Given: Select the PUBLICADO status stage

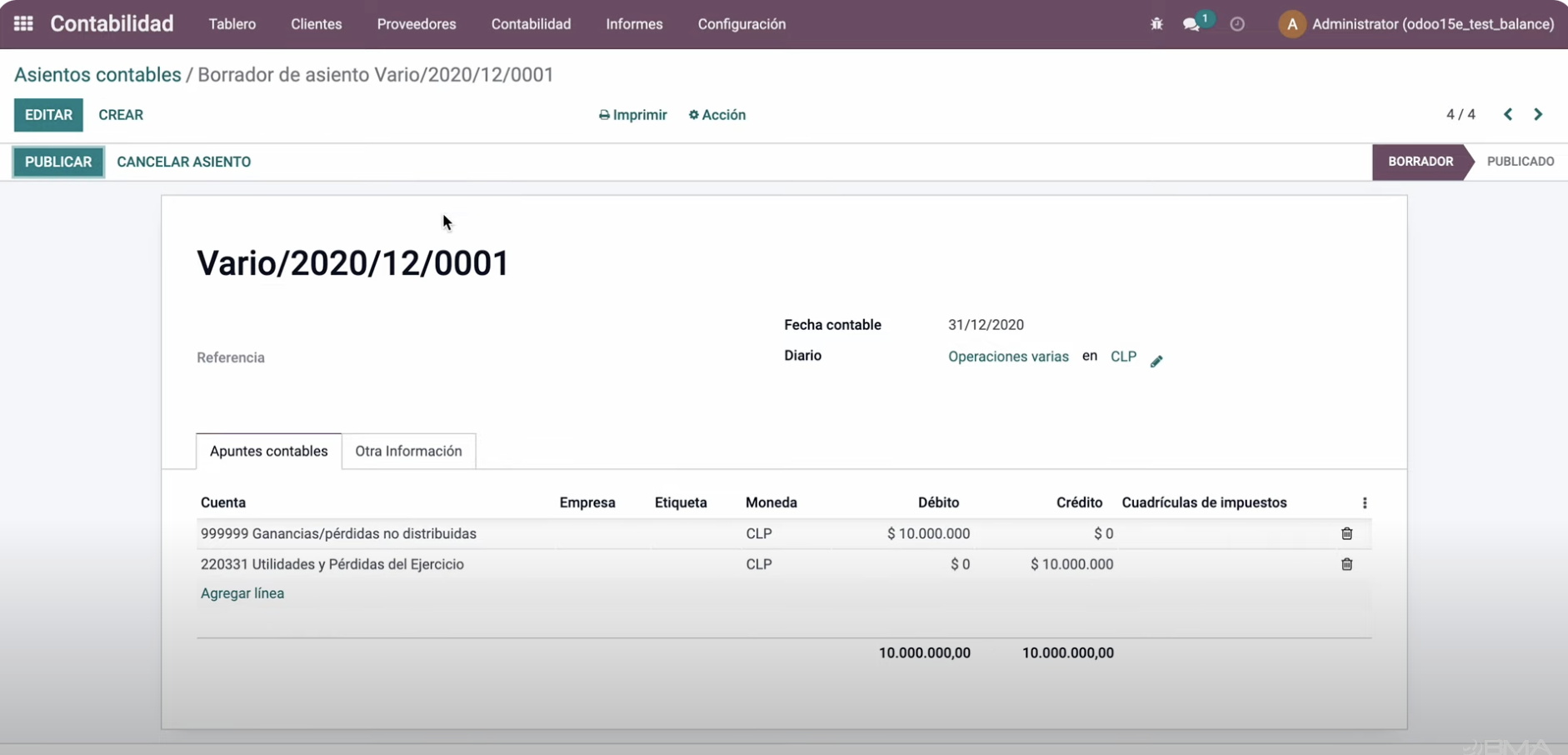Looking at the screenshot, I should point(1520,162).
